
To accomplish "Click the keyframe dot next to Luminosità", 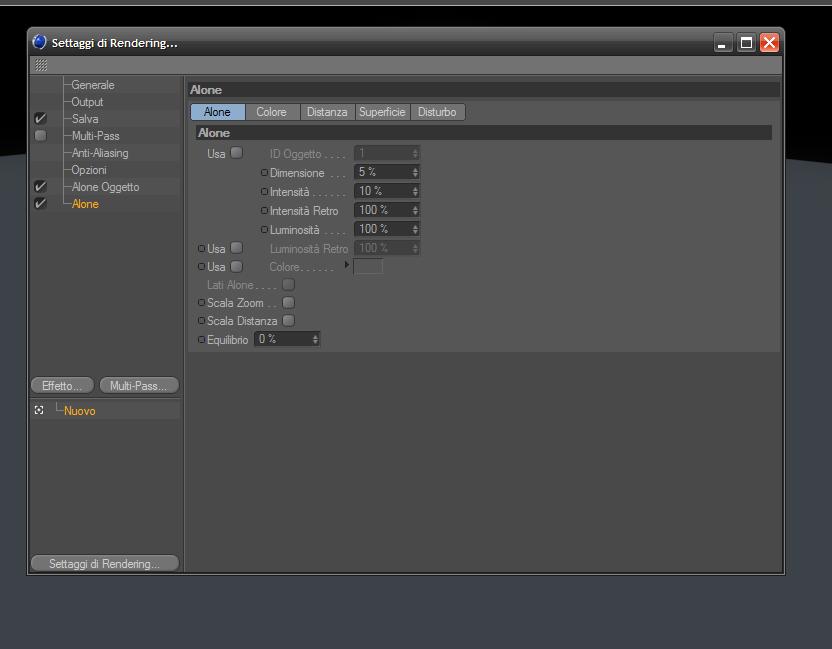I will (x=264, y=230).
